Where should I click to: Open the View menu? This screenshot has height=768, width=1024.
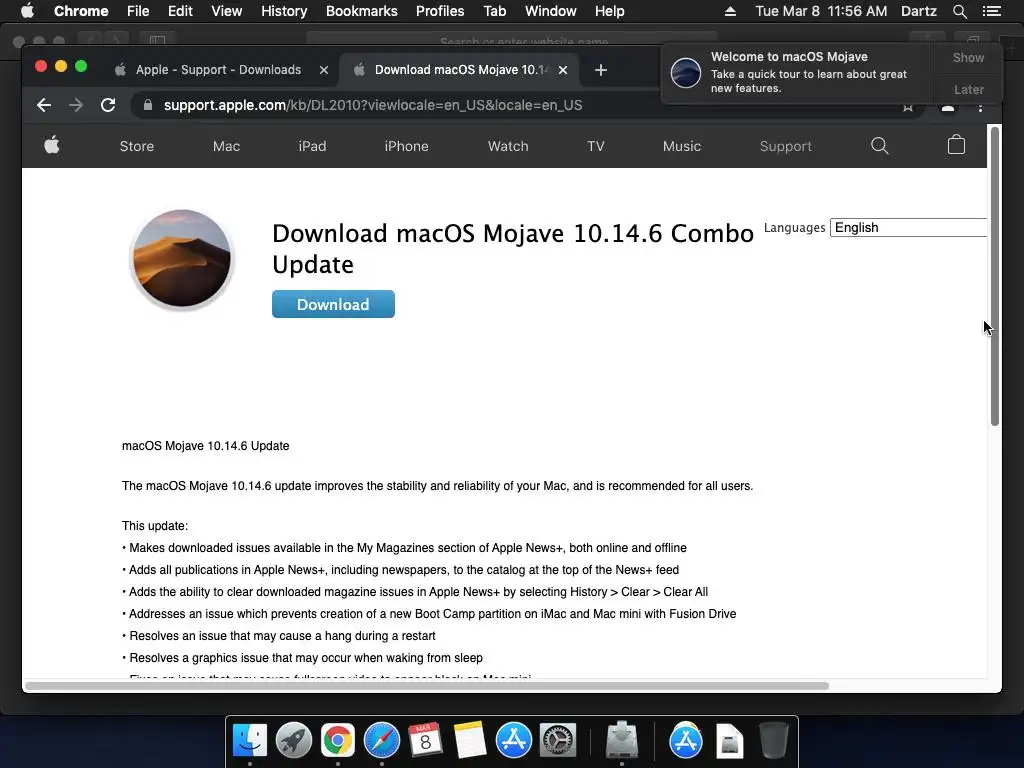(227, 11)
